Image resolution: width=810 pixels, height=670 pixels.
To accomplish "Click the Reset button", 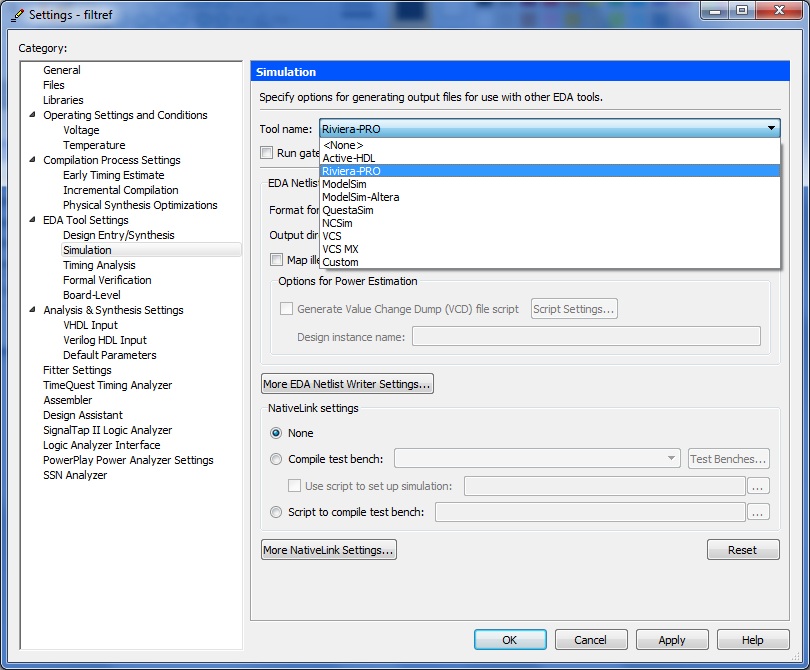I will (x=743, y=550).
